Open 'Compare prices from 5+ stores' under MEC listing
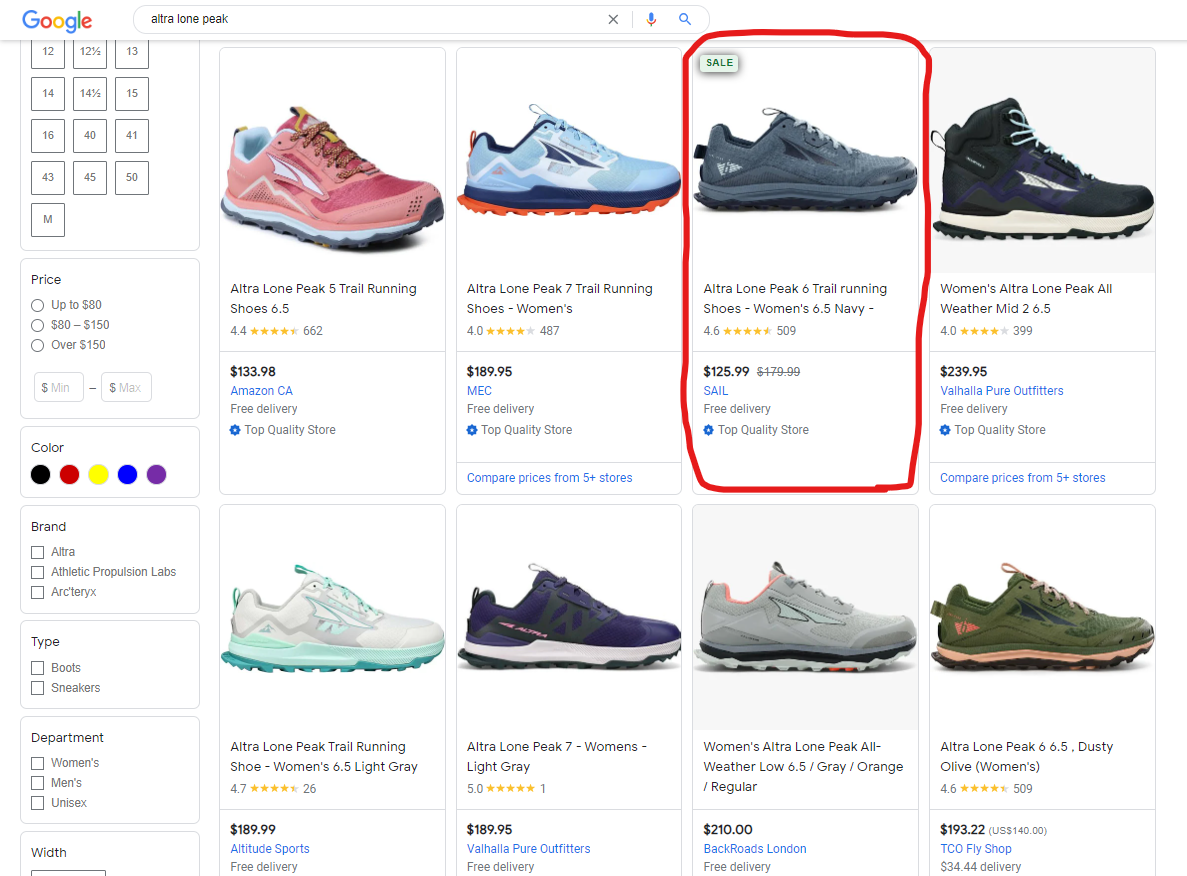 (x=549, y=478)
